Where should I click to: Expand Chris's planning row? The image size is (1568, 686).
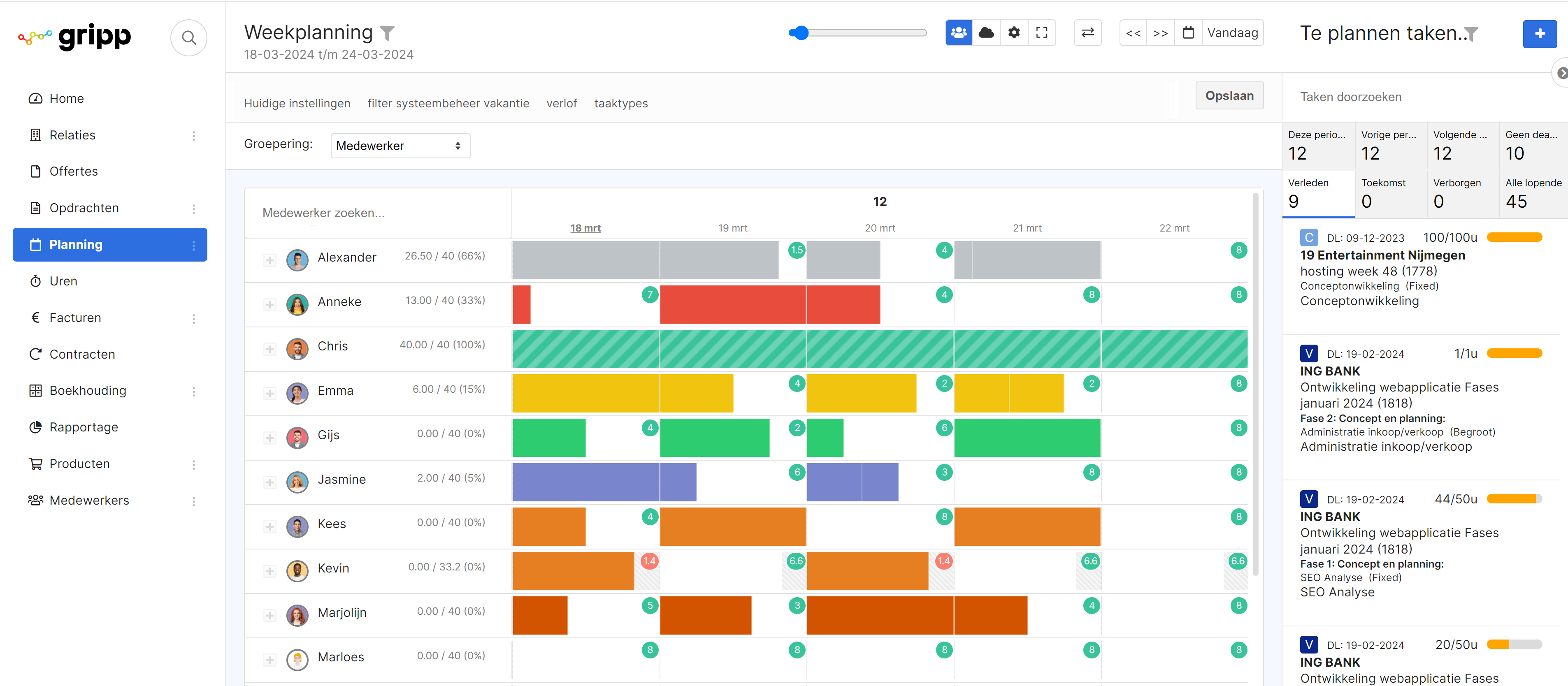[269, 350]
